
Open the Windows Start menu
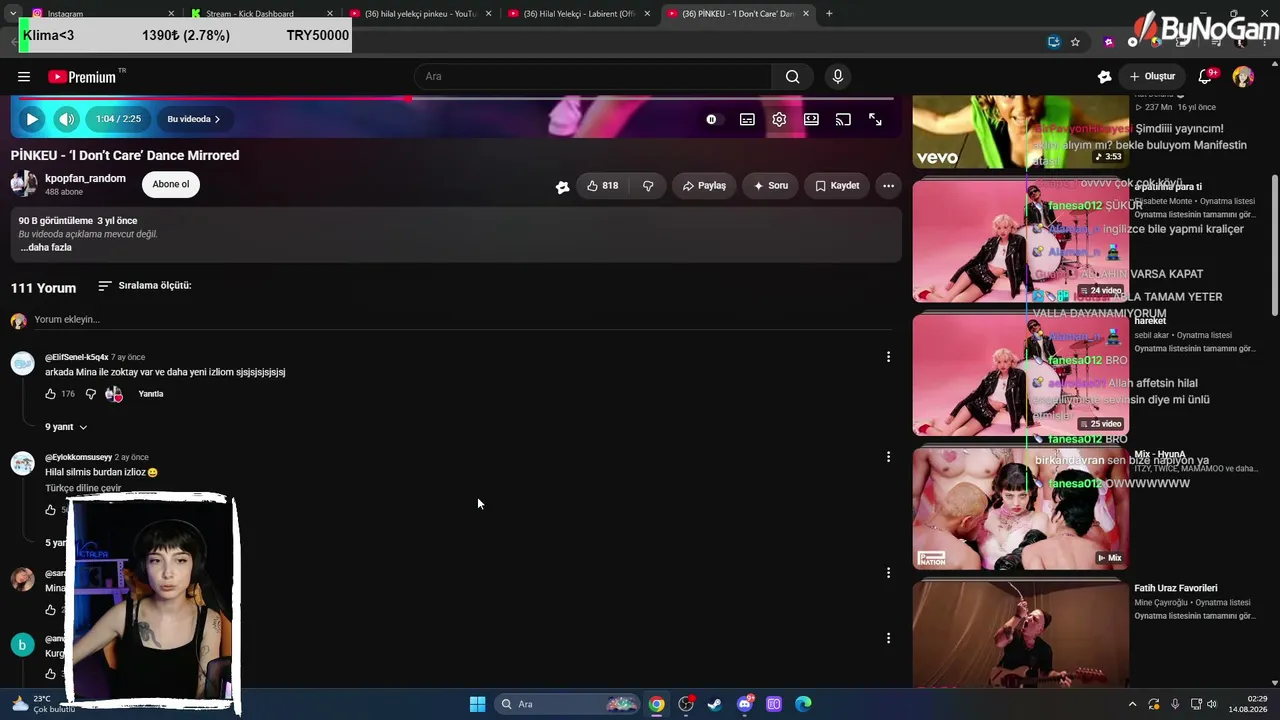pos(477,704)
